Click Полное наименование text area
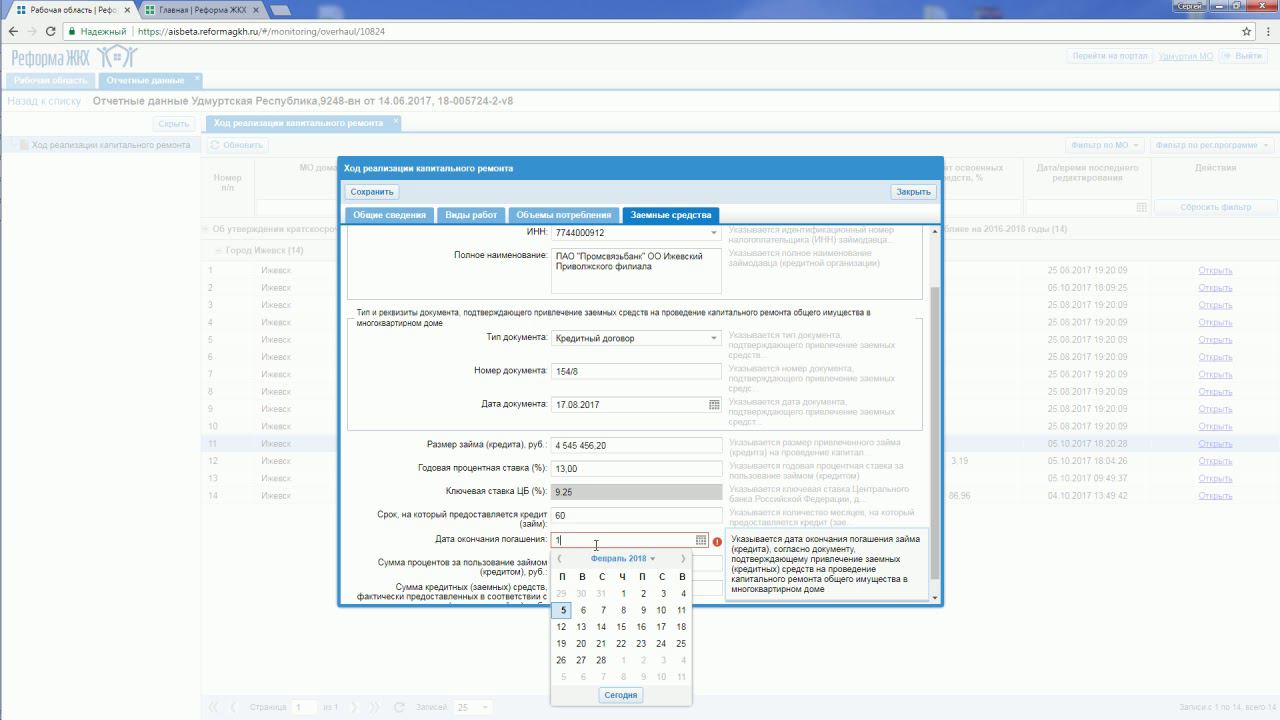The width and height of the screenshot is (1280, 720). point(636,270)
